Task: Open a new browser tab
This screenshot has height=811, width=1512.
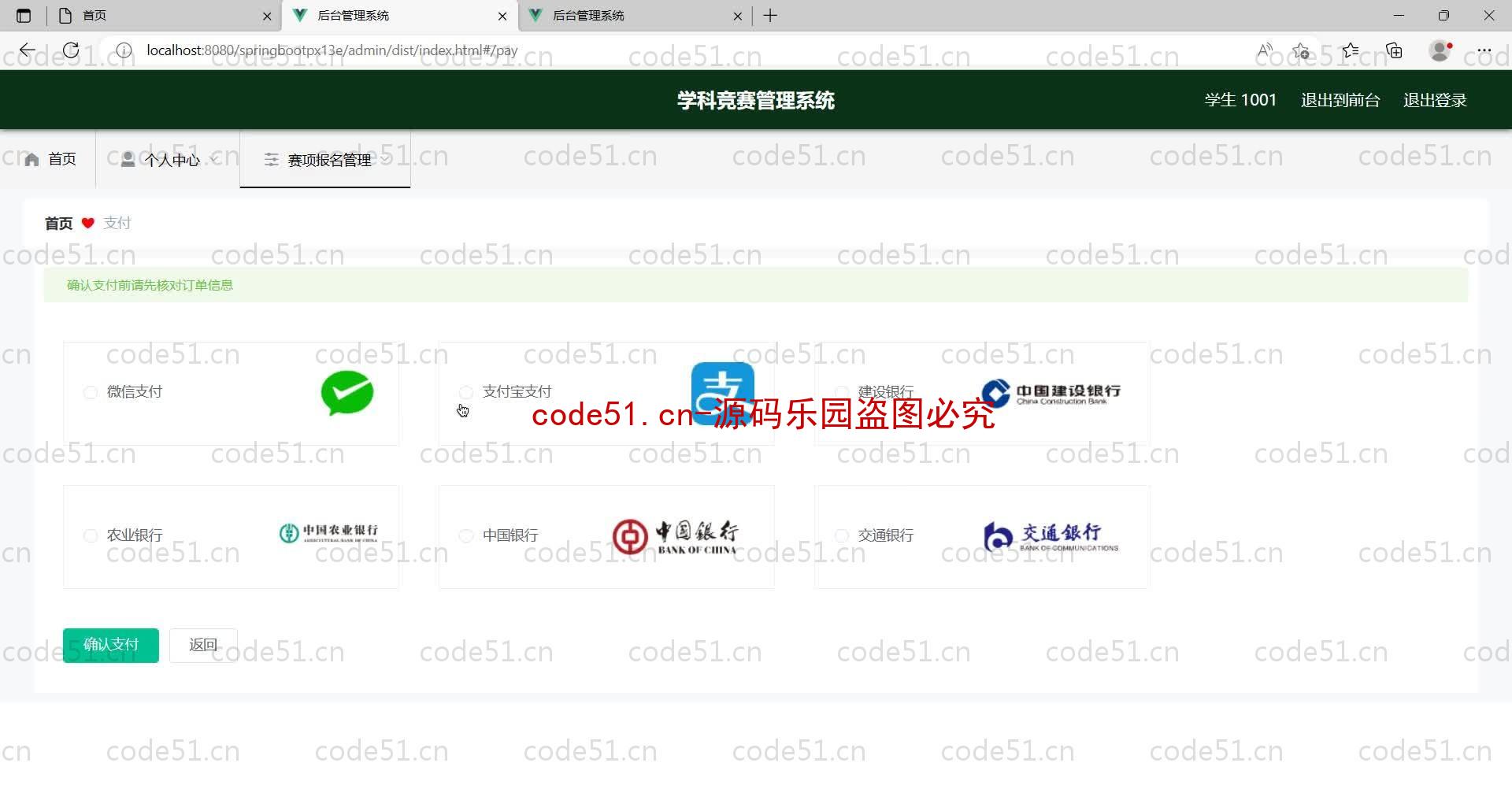Action: 770,15
